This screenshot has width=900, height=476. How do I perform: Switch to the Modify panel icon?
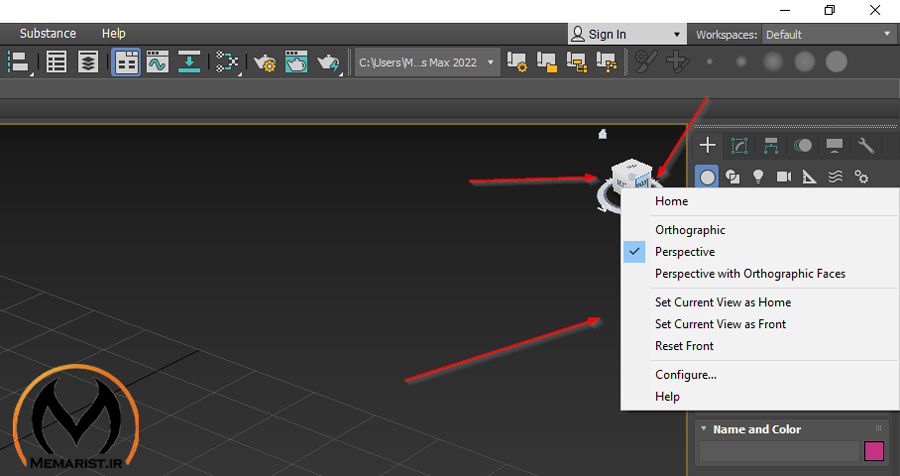739,146
